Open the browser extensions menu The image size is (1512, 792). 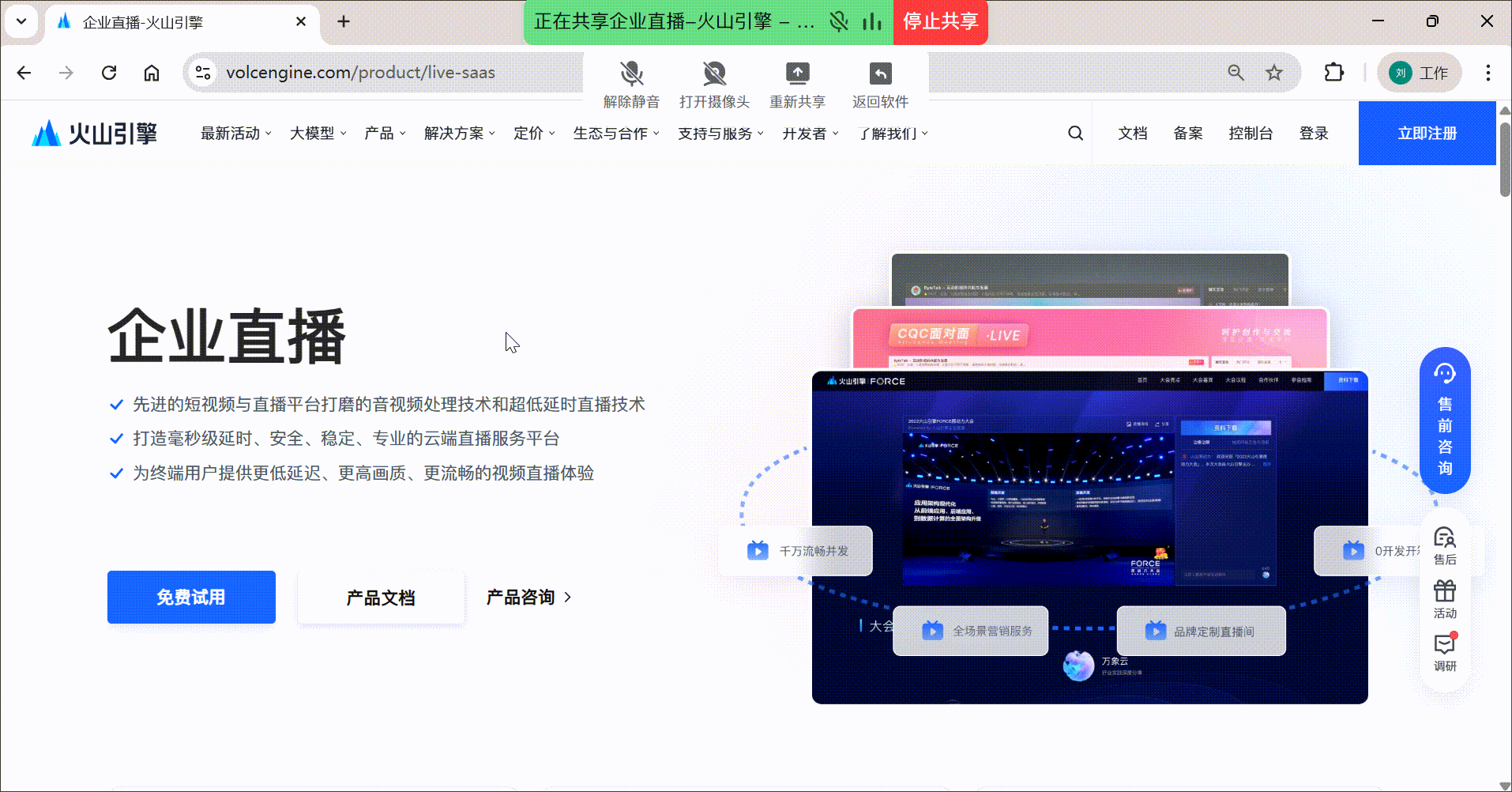[1333, 73]
